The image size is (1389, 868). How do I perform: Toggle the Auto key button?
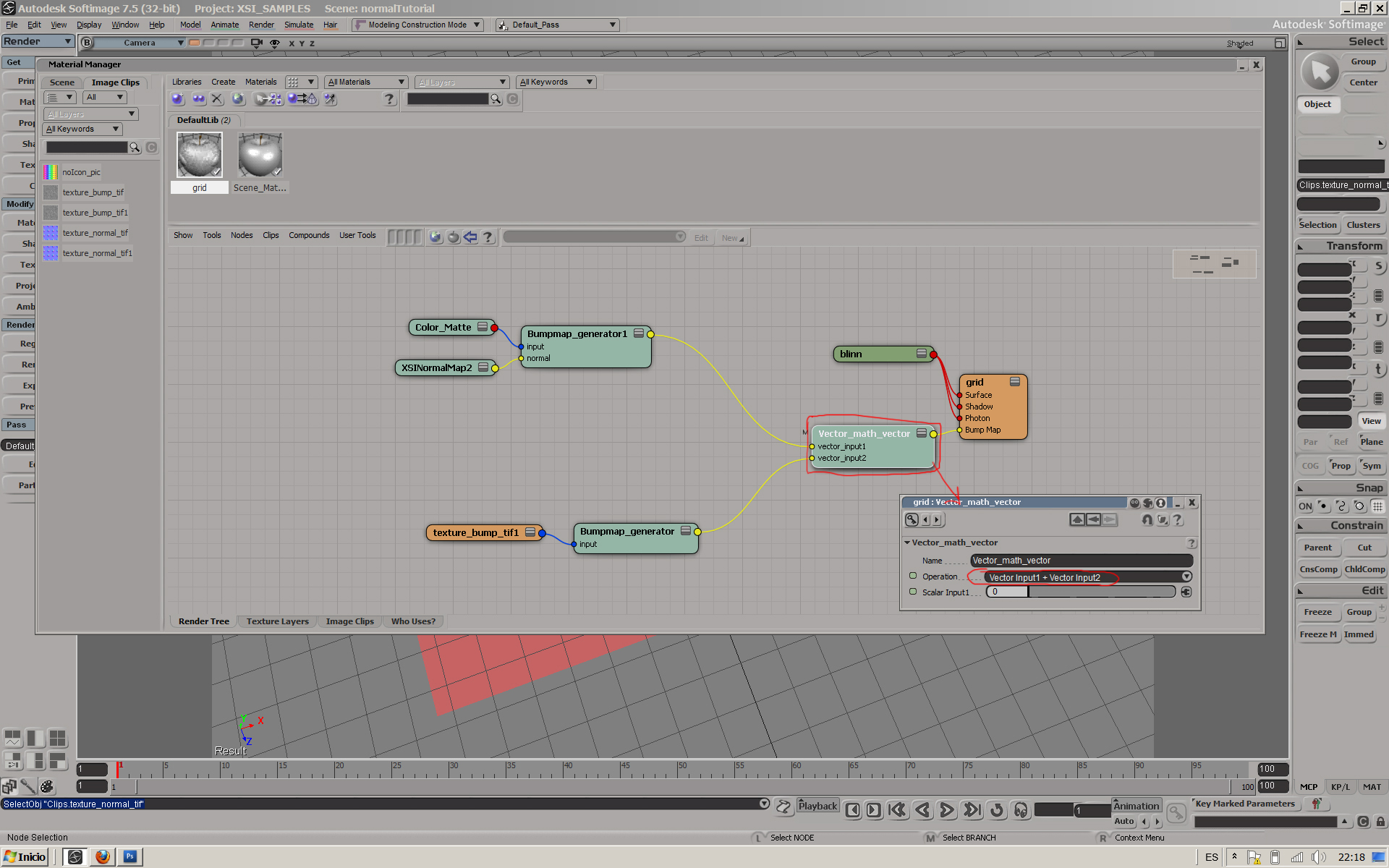[x=1124, y=822]
